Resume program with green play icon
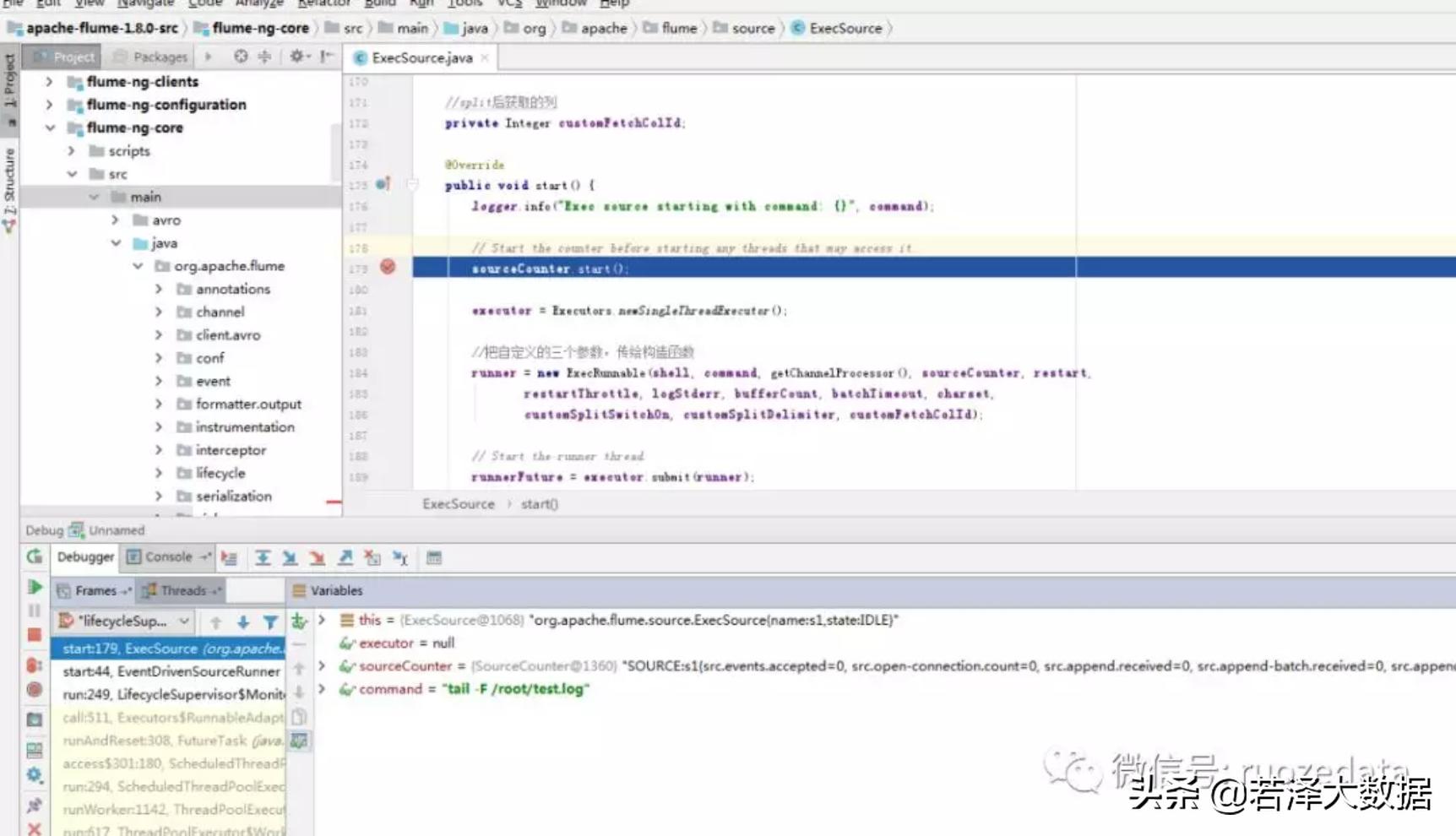The height and width of the screenshot is (836, 1456). [x=35, y=587]
